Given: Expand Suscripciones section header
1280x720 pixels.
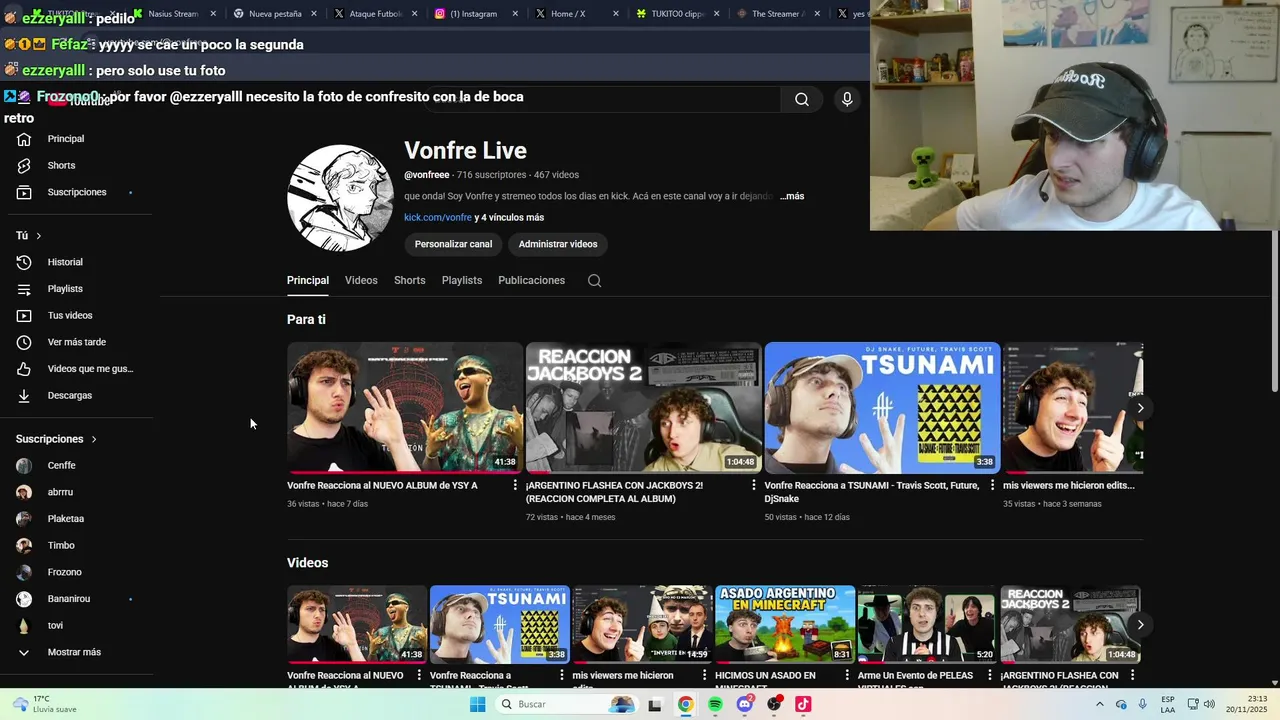Looking at the screenshot, I should click(x=56, y=439).
